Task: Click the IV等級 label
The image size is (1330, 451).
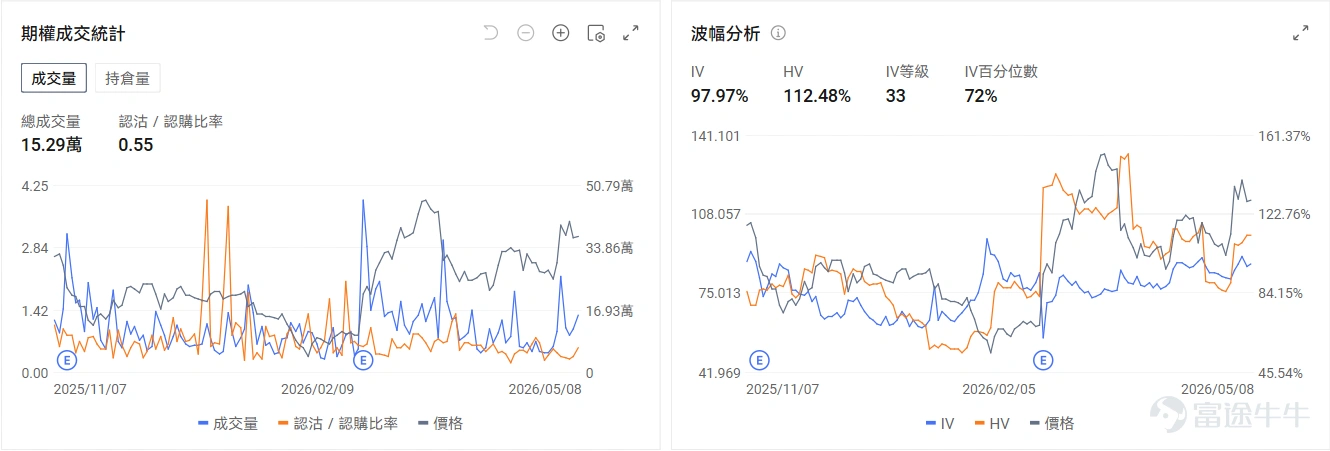Action: point(907,72)
